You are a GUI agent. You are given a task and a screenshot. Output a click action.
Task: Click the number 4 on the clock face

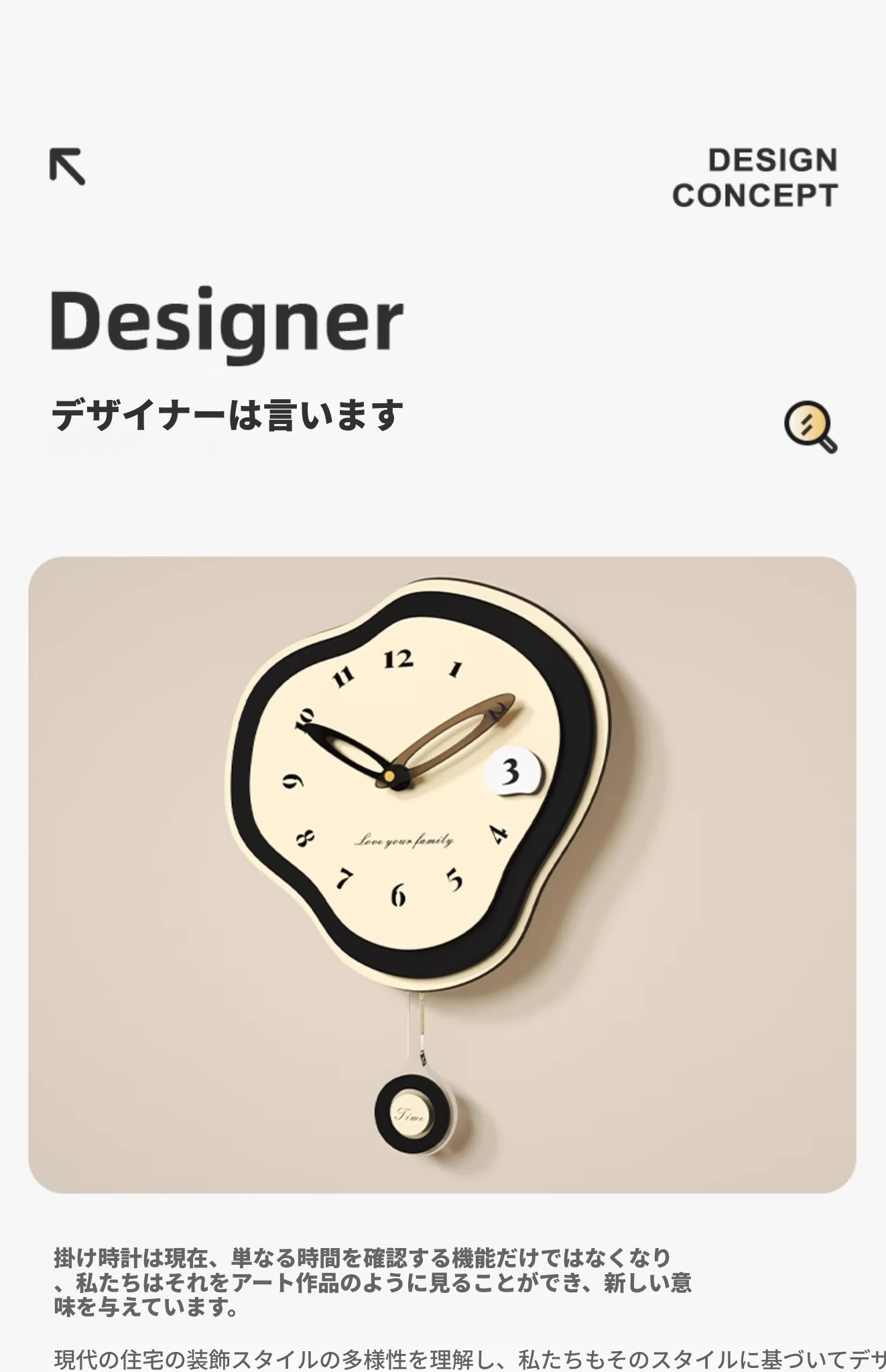[x=498, y=834]
